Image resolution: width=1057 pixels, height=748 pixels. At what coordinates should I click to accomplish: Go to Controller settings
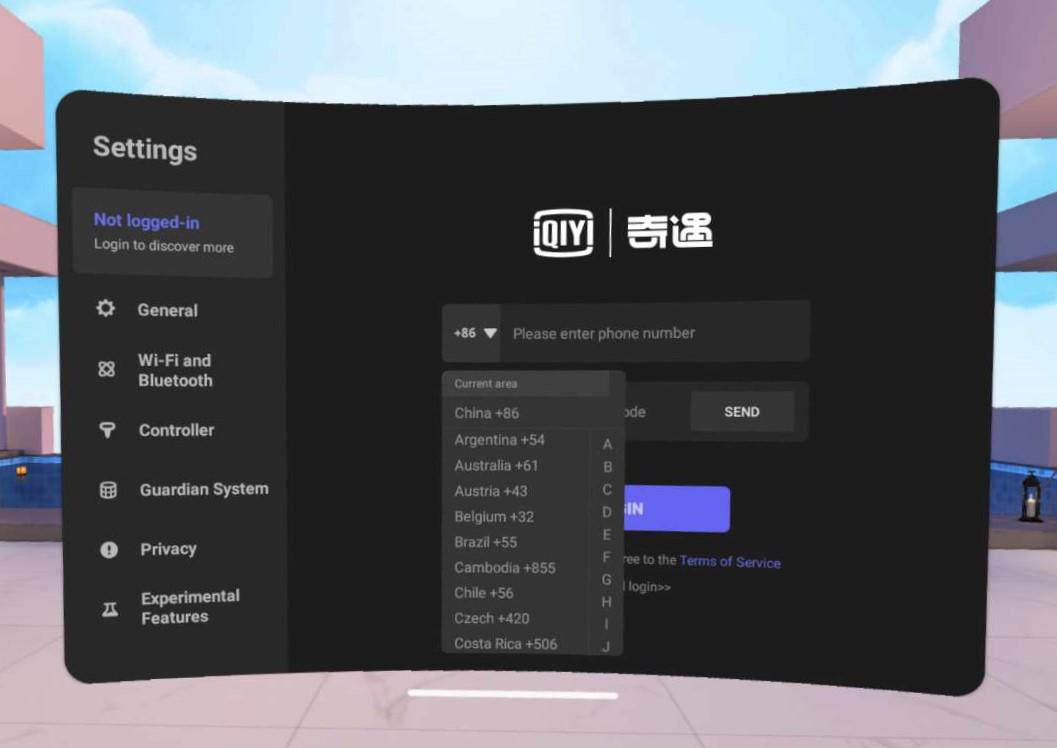175,430
